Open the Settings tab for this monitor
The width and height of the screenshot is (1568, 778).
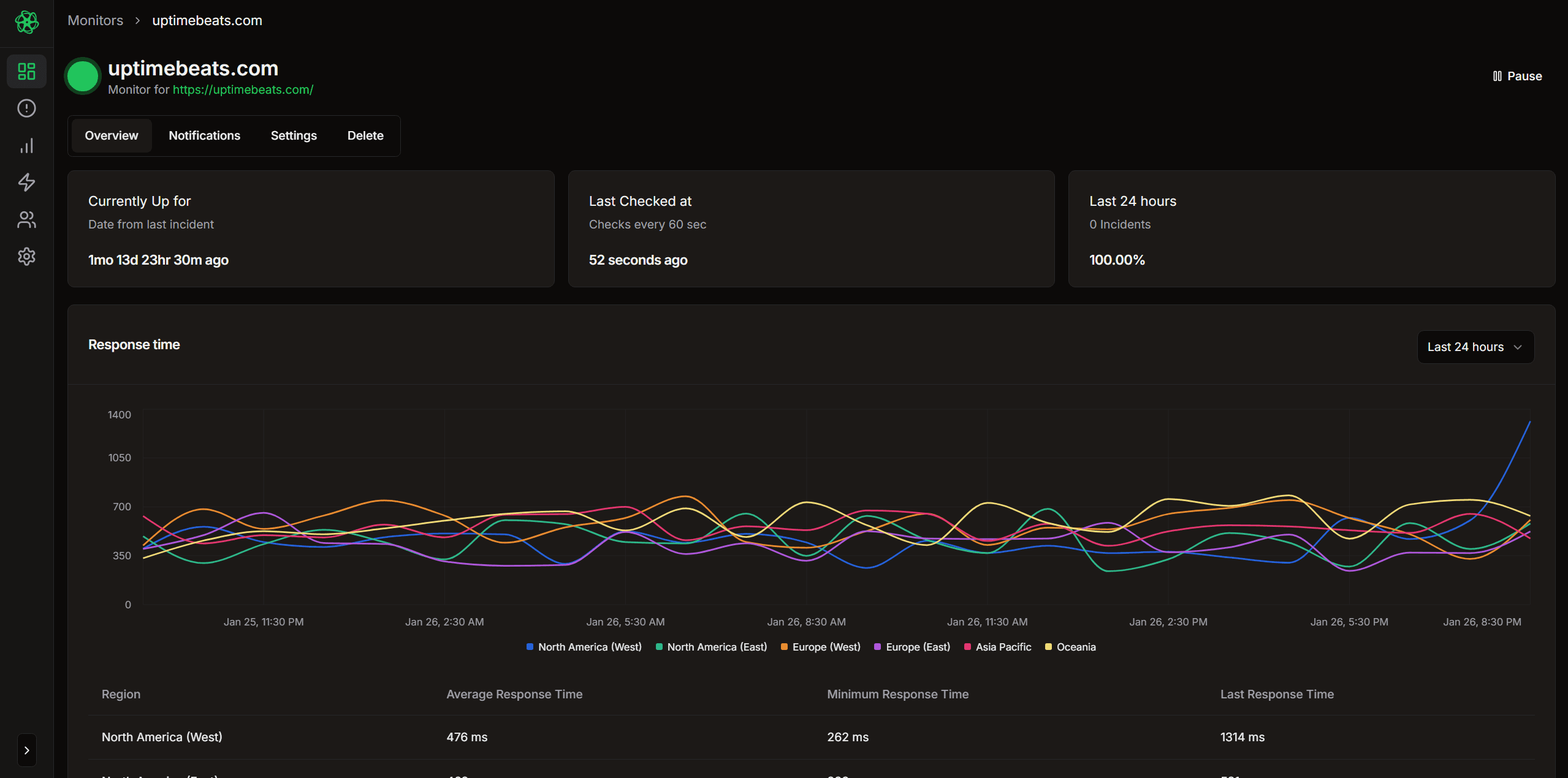[294, 135]
